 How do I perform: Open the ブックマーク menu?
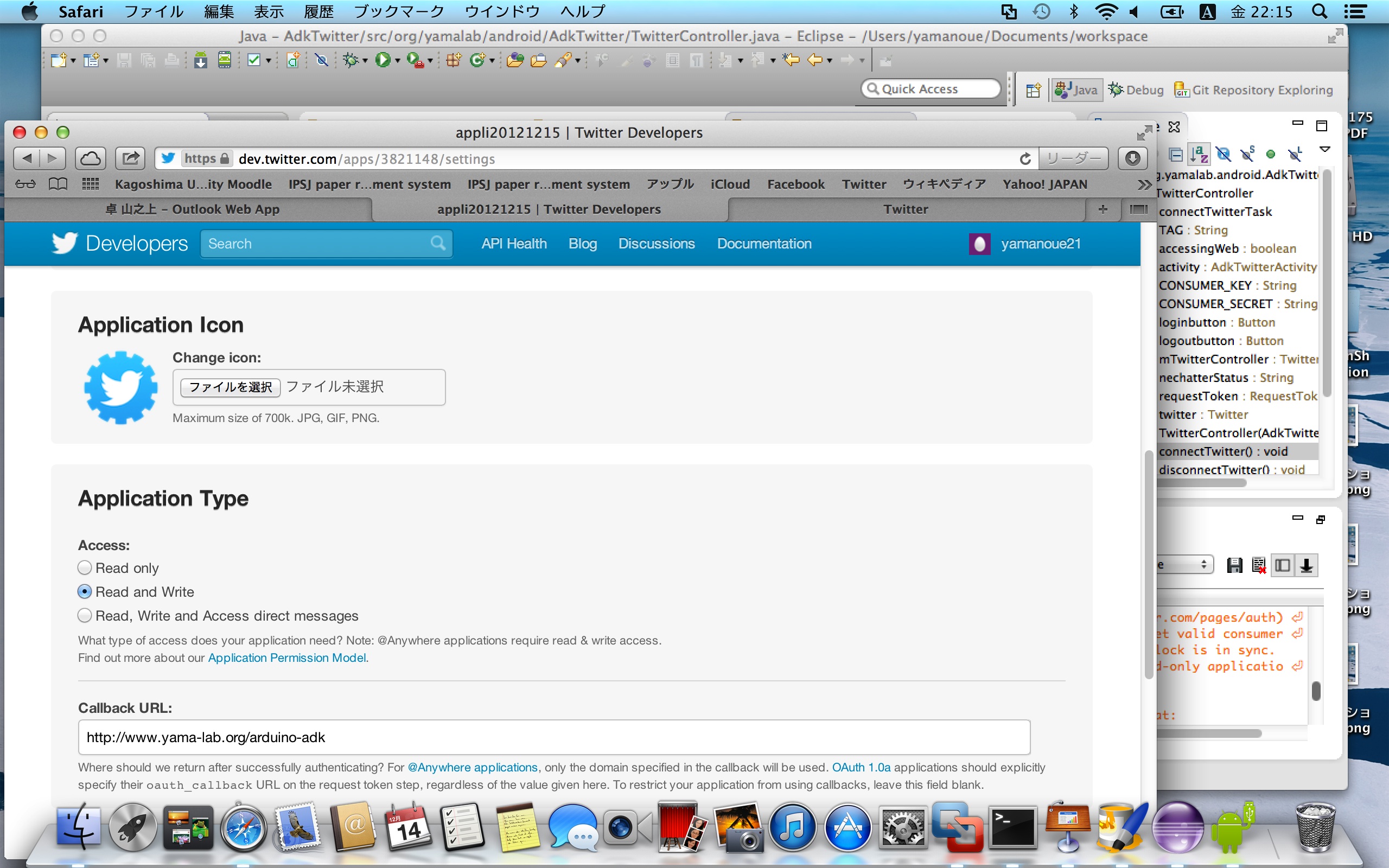[399, 11]
